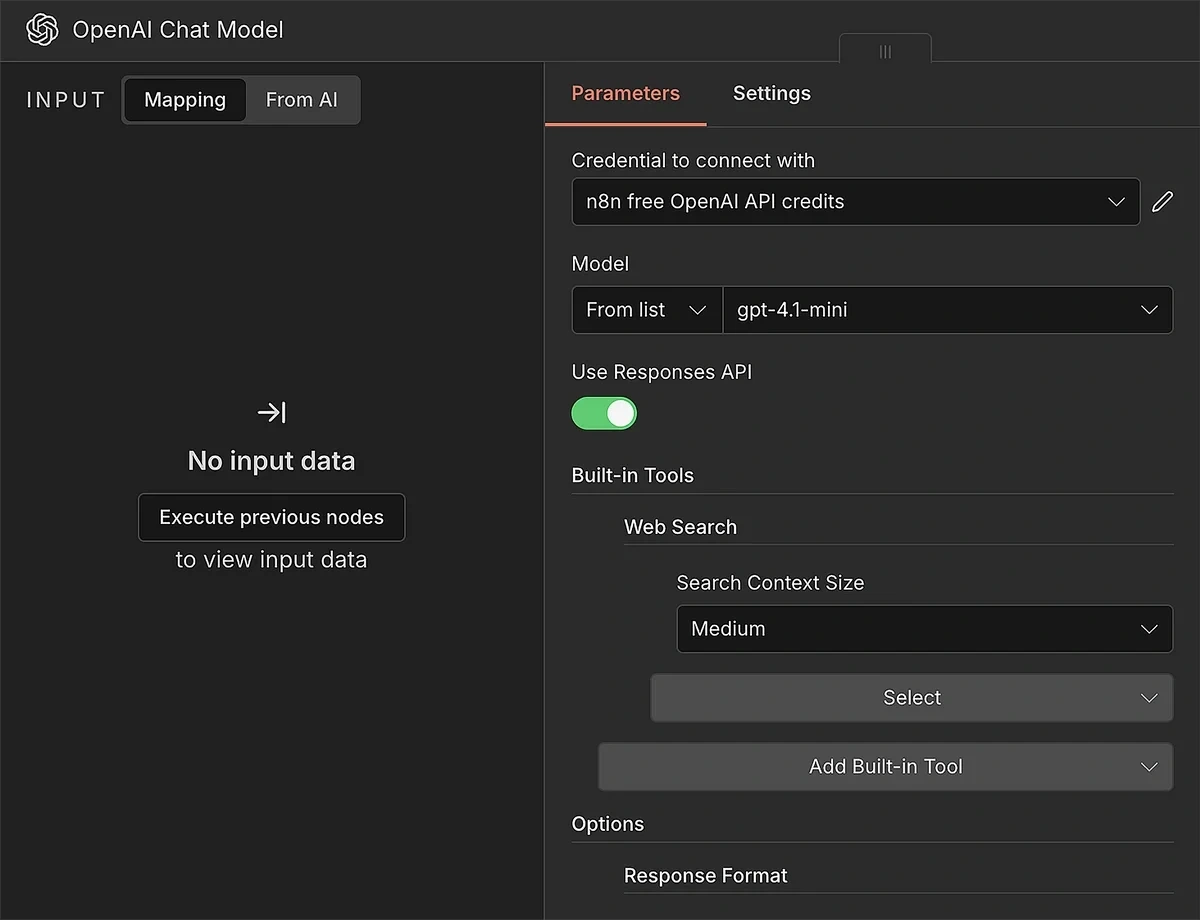Open the Settings tab
The height and width of the screenshot is (920, 1200).
(771, 93)
